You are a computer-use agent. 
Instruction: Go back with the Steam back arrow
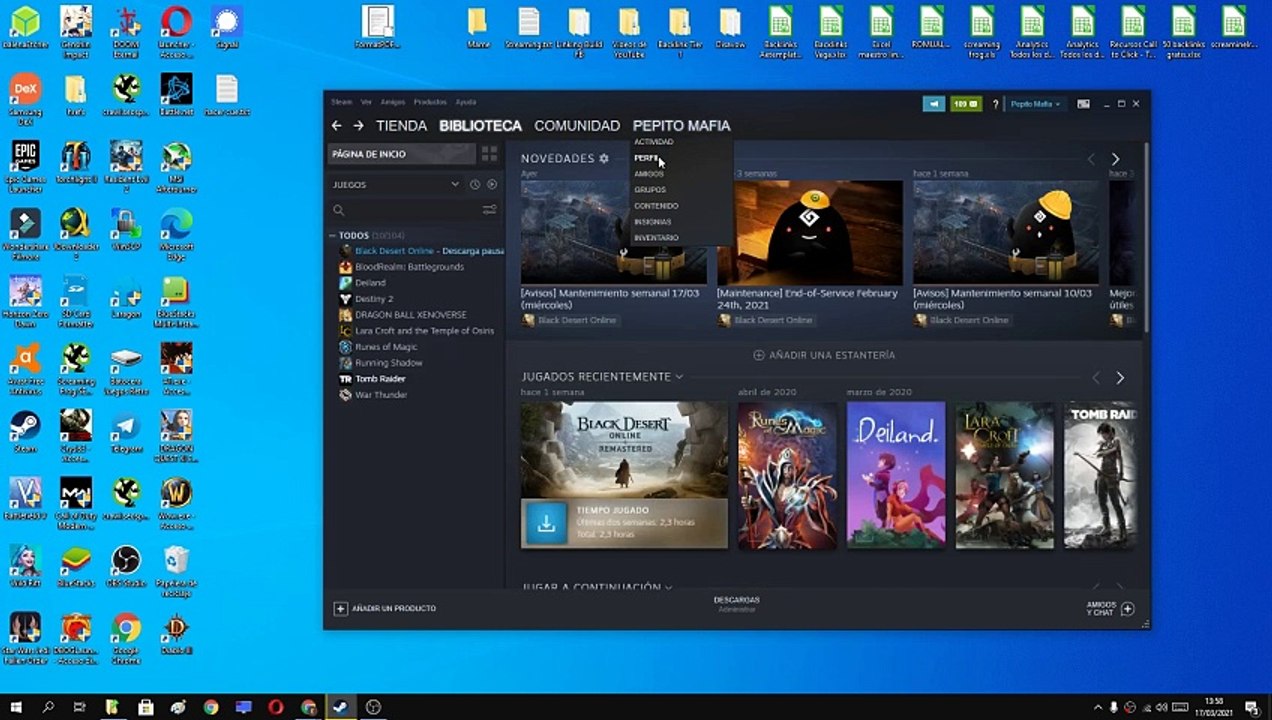pos(337,126)
